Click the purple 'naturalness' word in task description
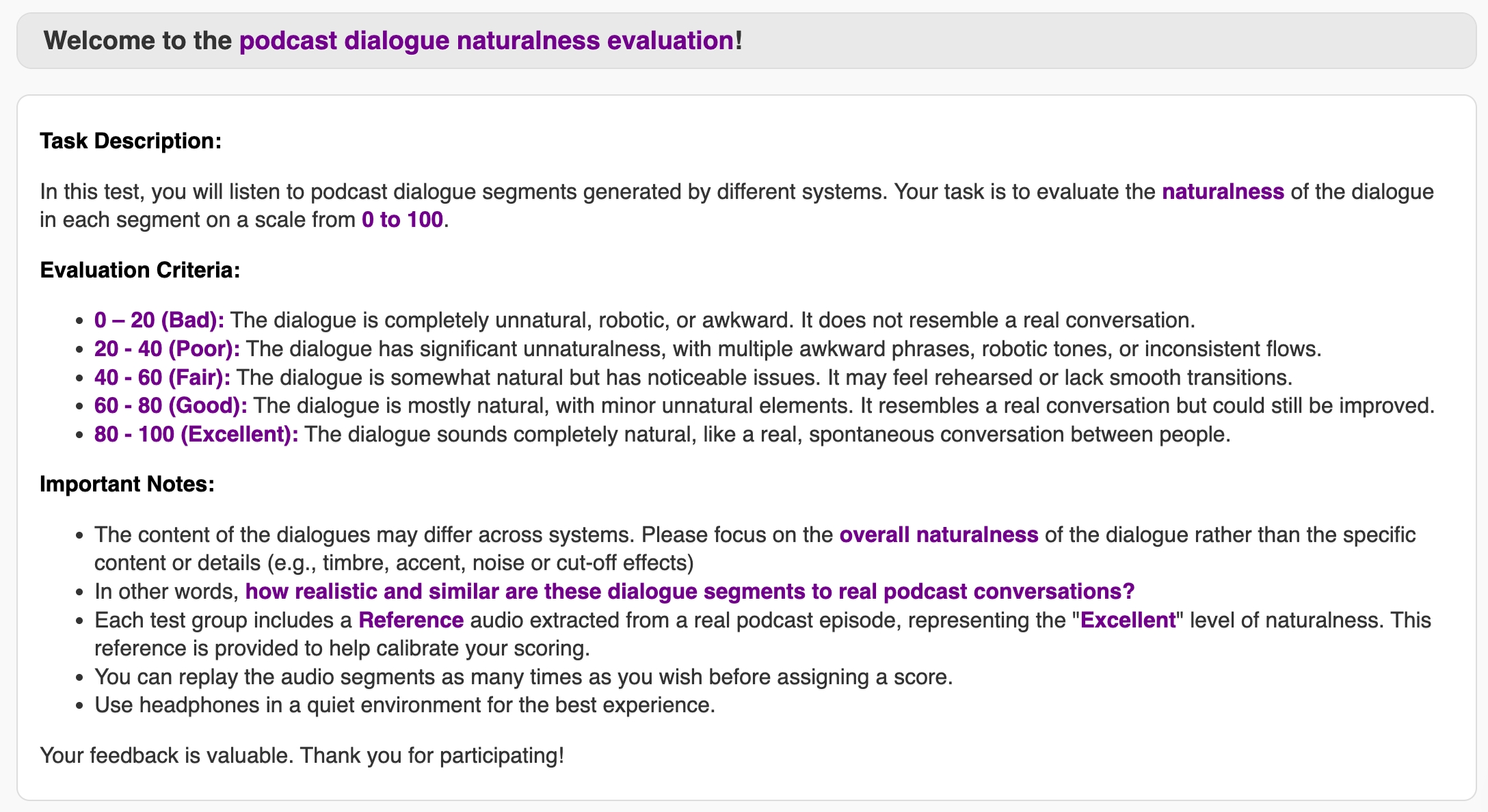Screen dimensions: 1488x812 pyautogui.click(x=1223, y=191)
